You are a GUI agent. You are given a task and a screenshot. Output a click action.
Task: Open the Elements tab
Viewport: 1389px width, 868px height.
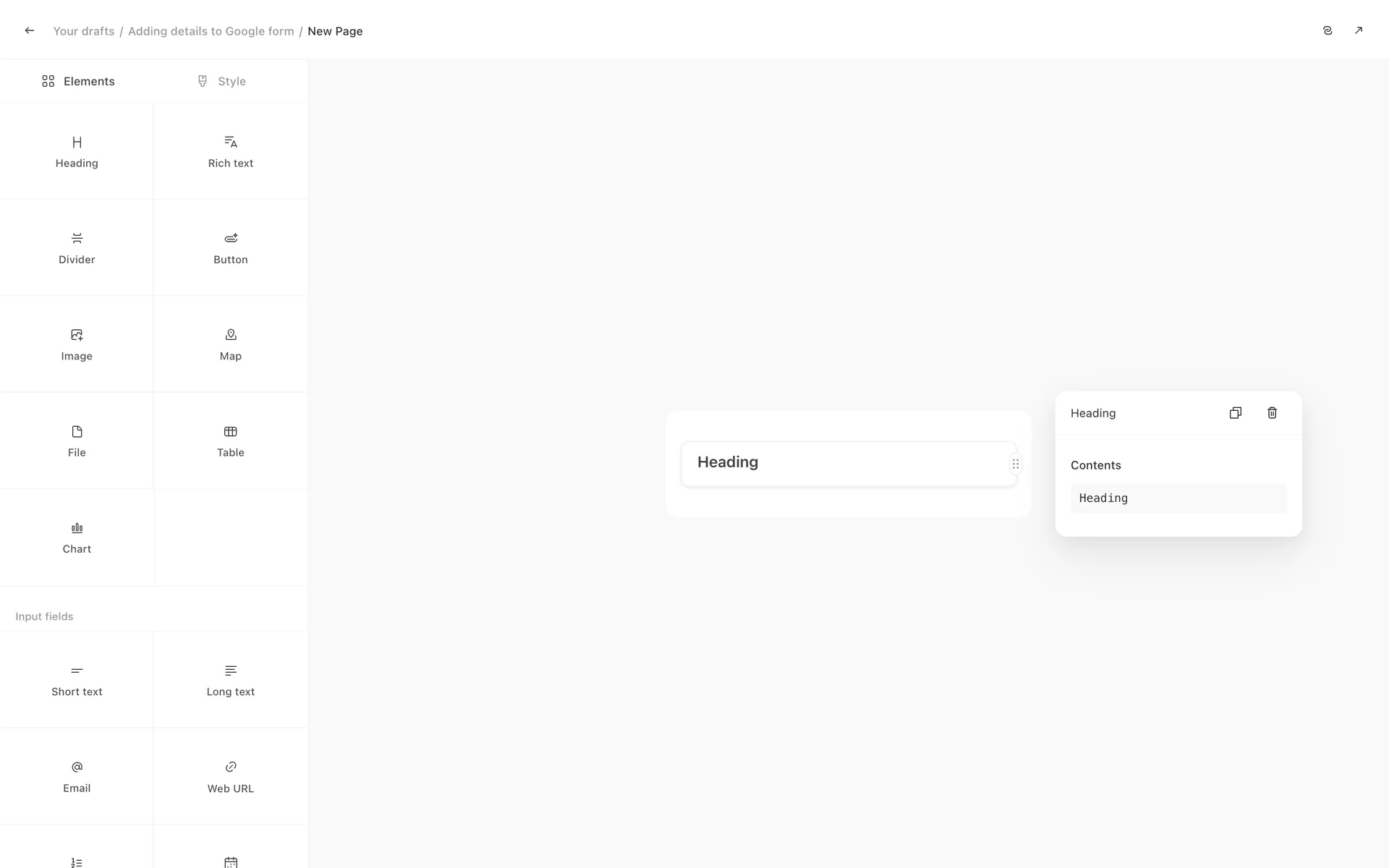[78, 81]
